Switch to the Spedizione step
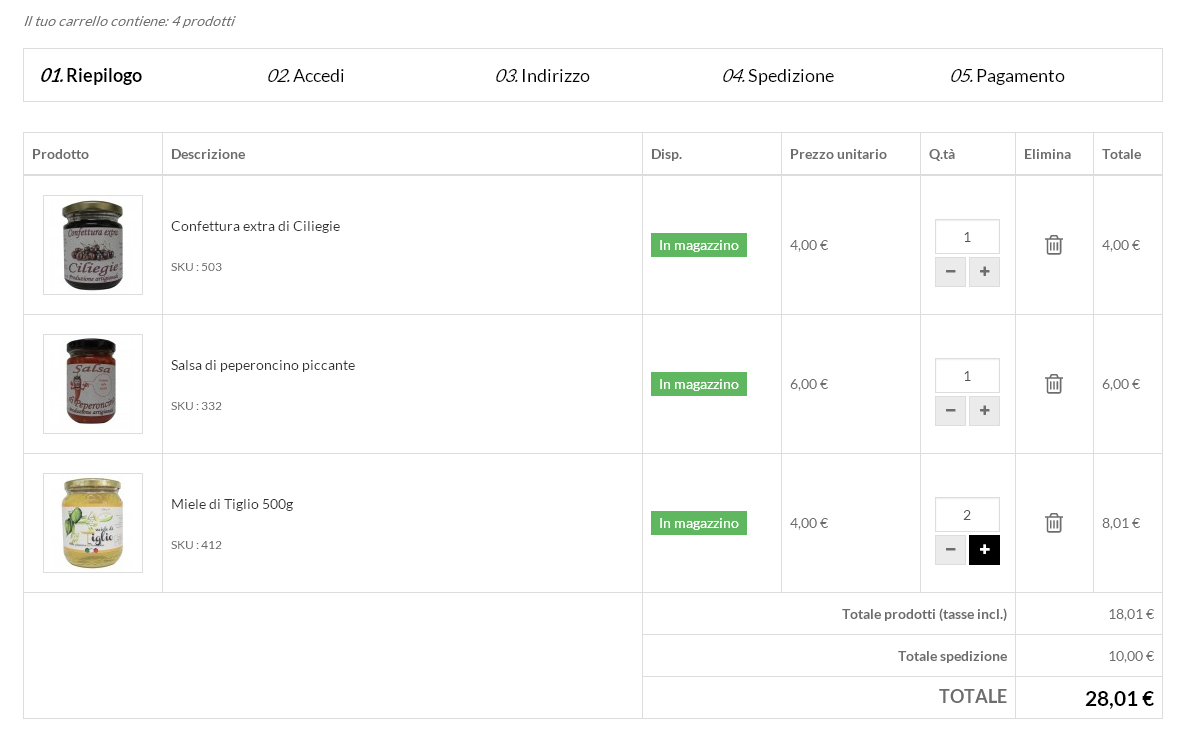Image resolution: width=1198 pixels, height=731 pixels. [778, 76]
